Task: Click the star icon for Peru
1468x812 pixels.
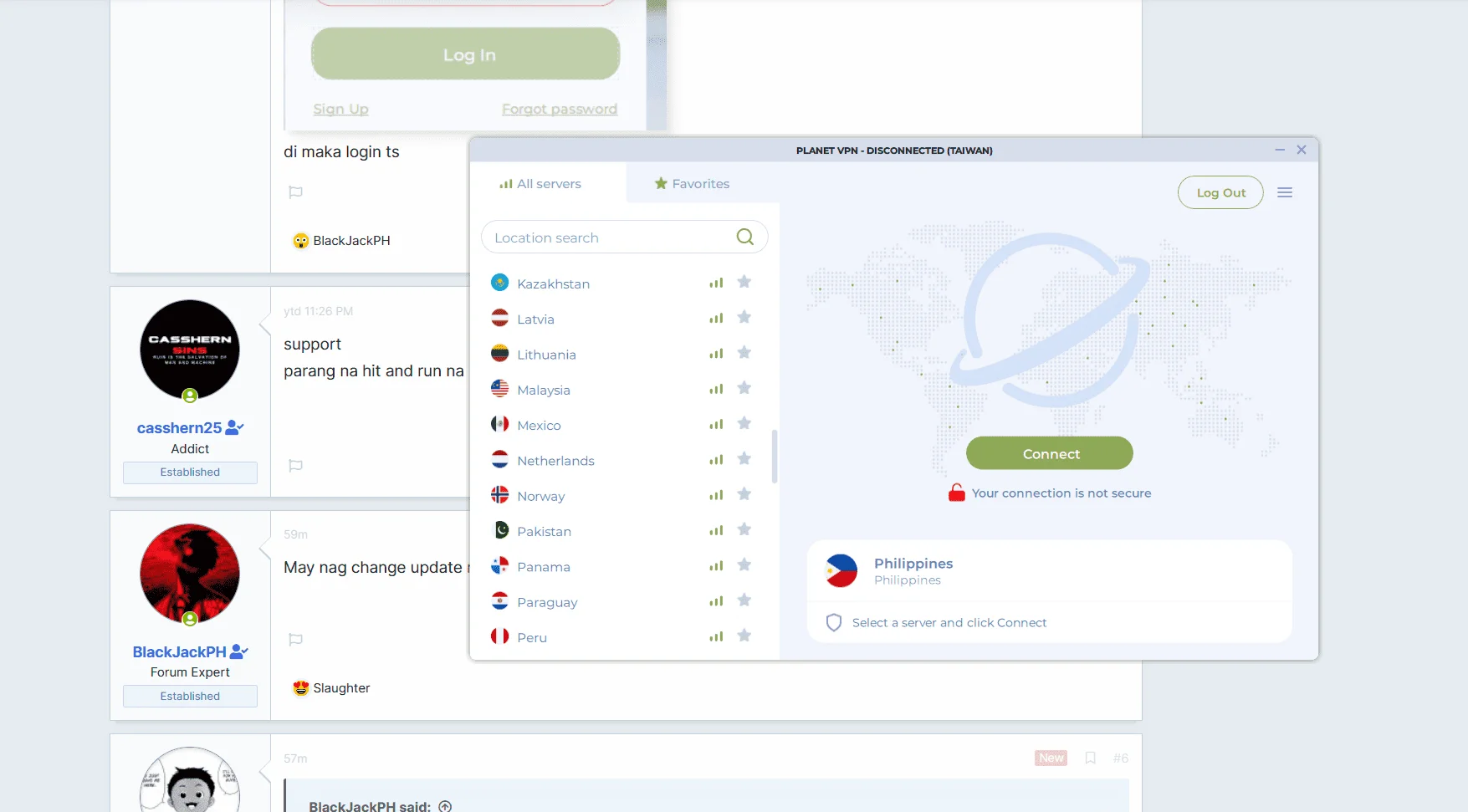Action: coord(744,636)
